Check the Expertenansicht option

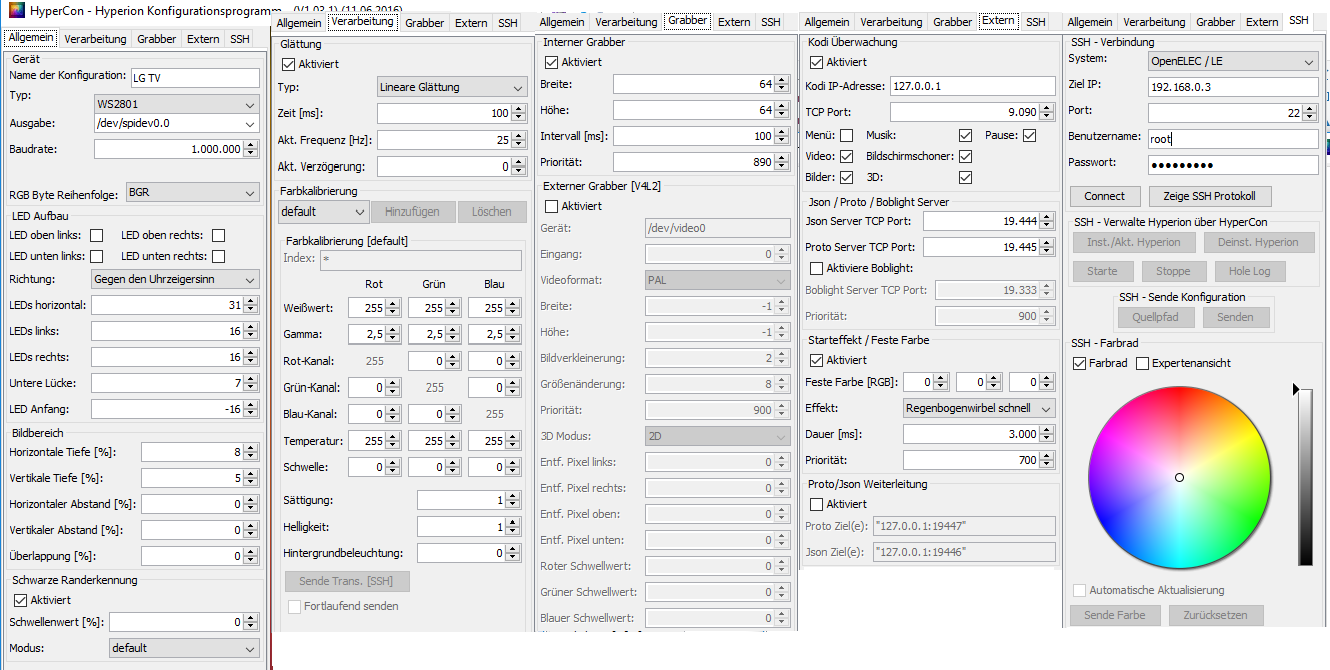(x=1143, y=363)
